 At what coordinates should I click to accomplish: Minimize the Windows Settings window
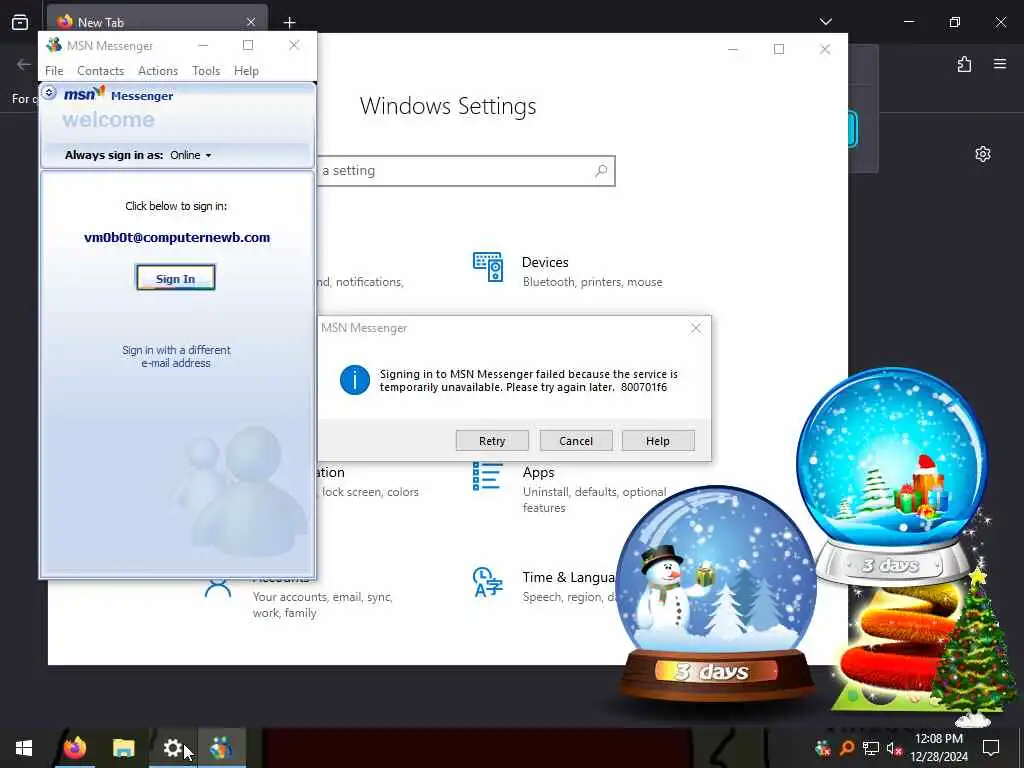pos(733,50)
